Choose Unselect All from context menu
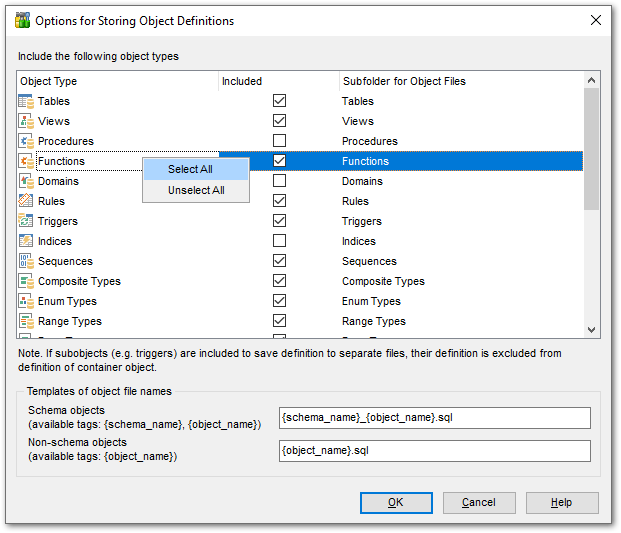621x533 pixels. click(196, 190)
